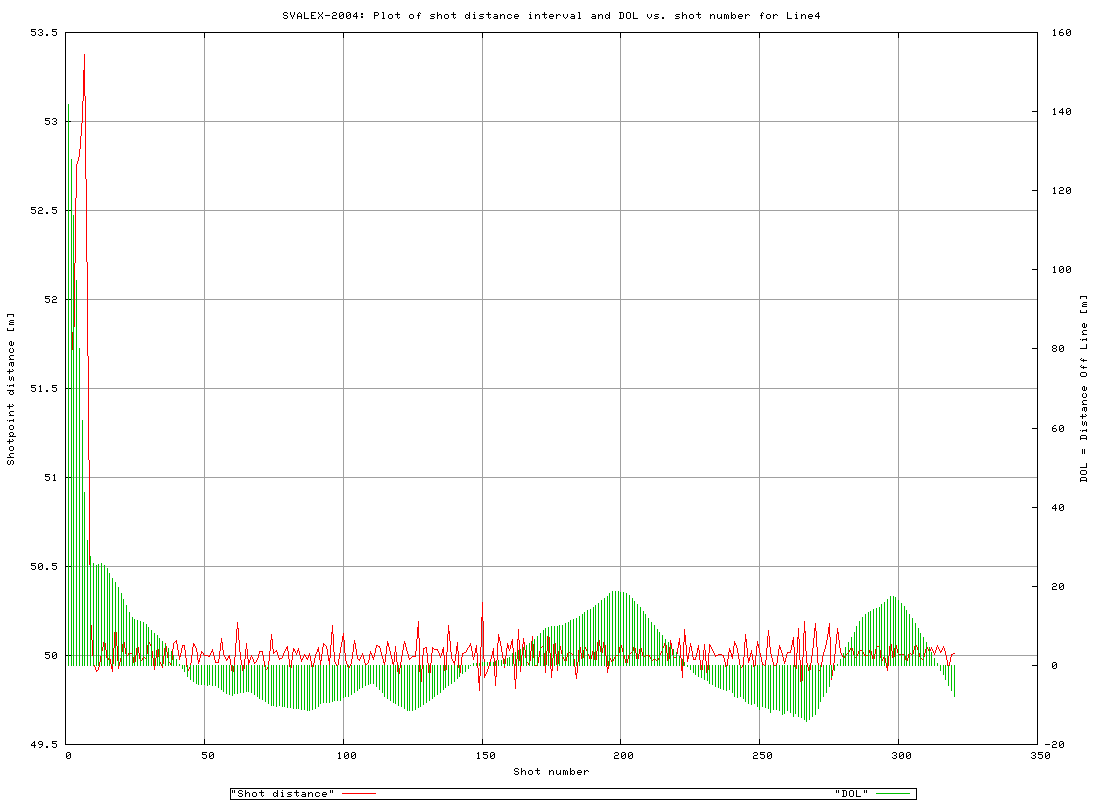Click the chart title SVALEX-2004 Line4
Image resolution: width=1096 pixels, height=800 pixels.
click(x=548, y=15)
